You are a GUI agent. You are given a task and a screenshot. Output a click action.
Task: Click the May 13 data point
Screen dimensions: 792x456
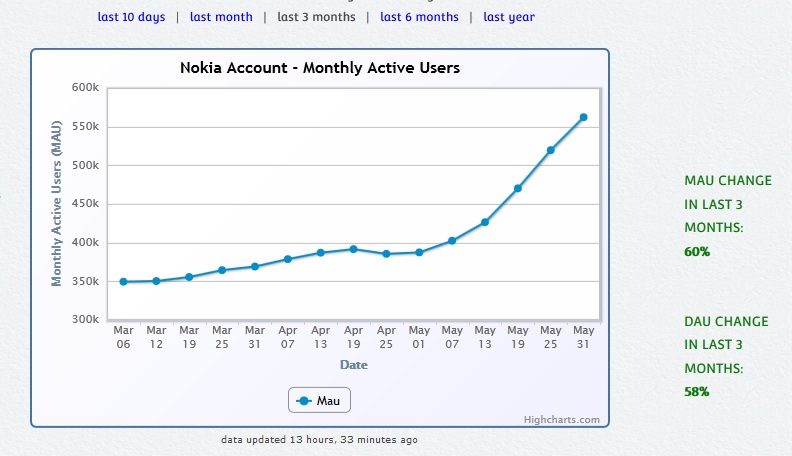485,222
